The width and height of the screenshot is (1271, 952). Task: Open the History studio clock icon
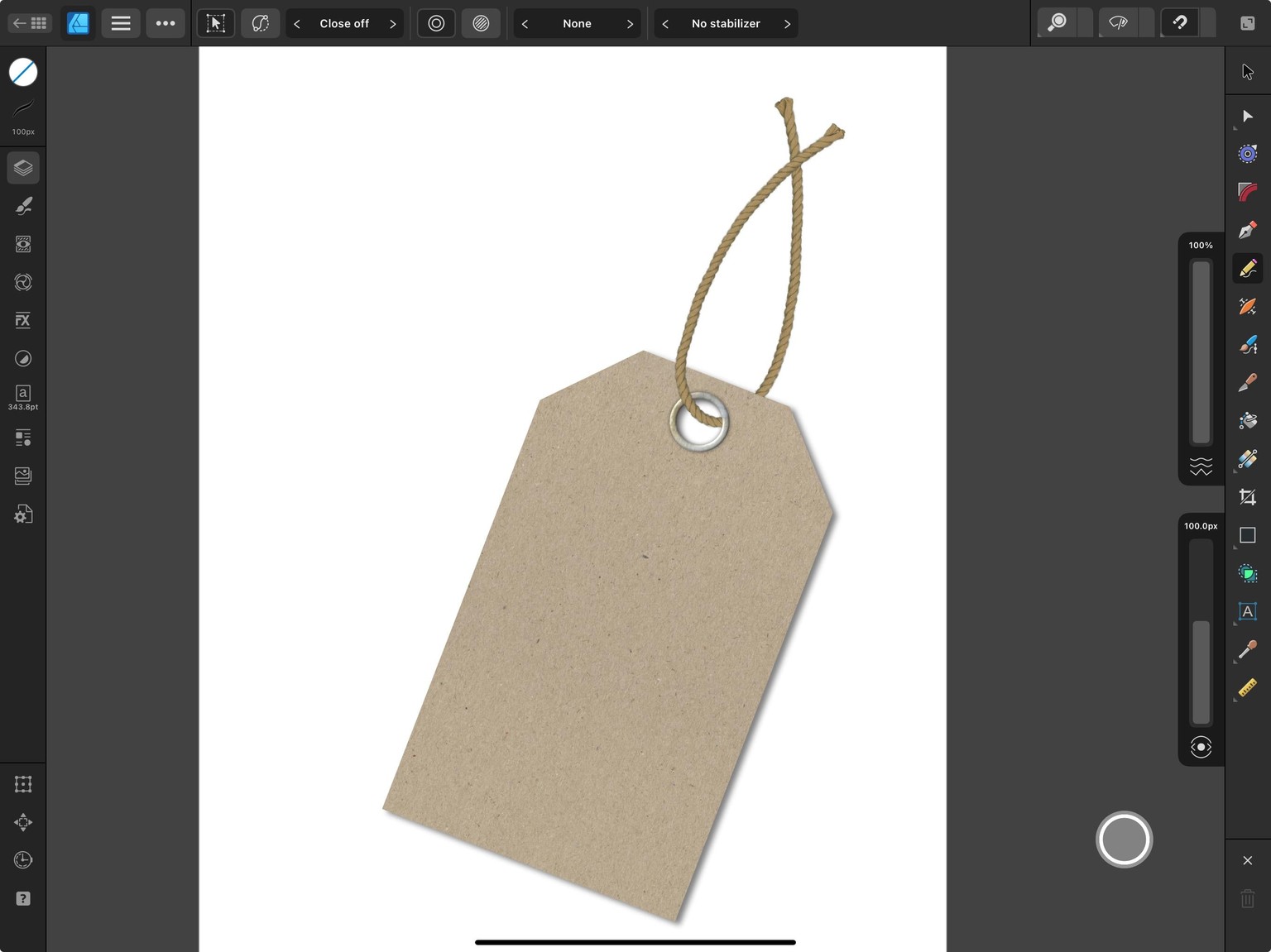click(x=23, y=860)
